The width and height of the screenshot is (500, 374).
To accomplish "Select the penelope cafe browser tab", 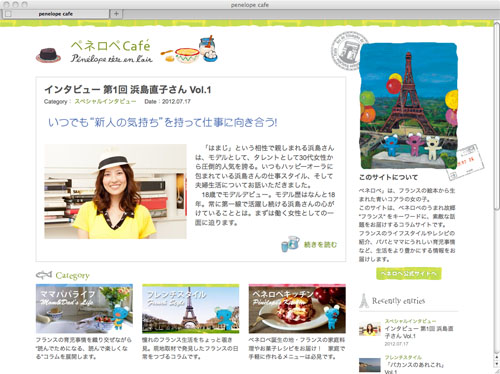I will [x=56, y=14].
